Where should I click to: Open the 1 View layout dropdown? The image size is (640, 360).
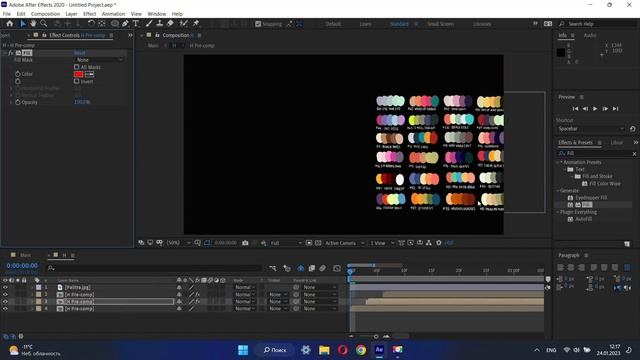[x=382, y=243]
